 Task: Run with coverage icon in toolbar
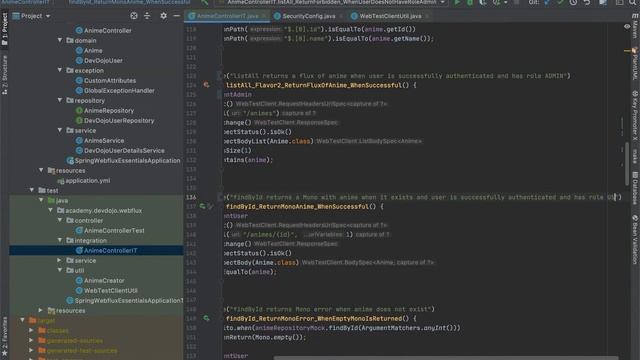(483, 2)
